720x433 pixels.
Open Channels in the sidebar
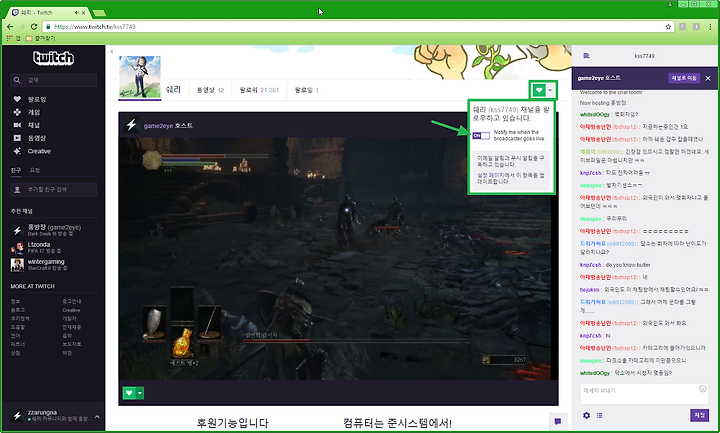[x=34, y=125]
